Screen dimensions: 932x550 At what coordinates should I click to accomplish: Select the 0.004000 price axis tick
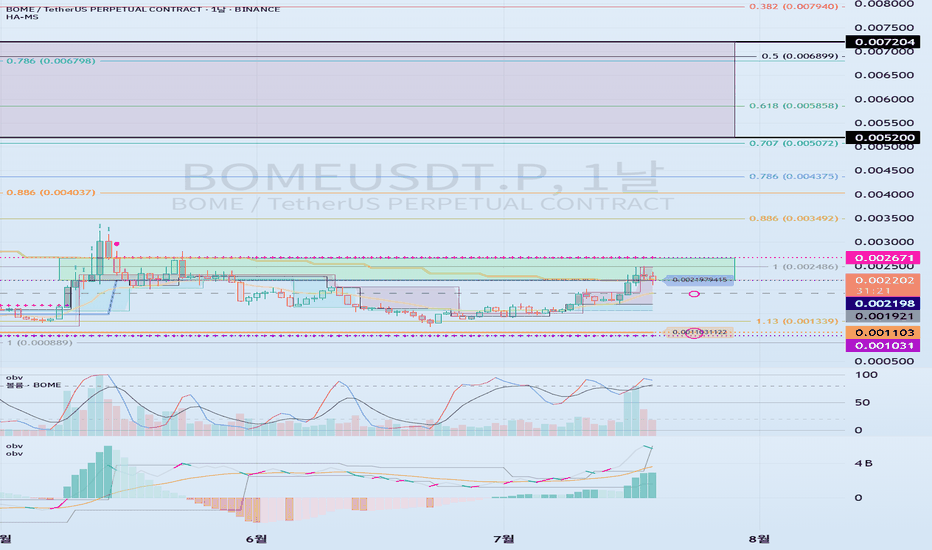[x=884, y=194]
